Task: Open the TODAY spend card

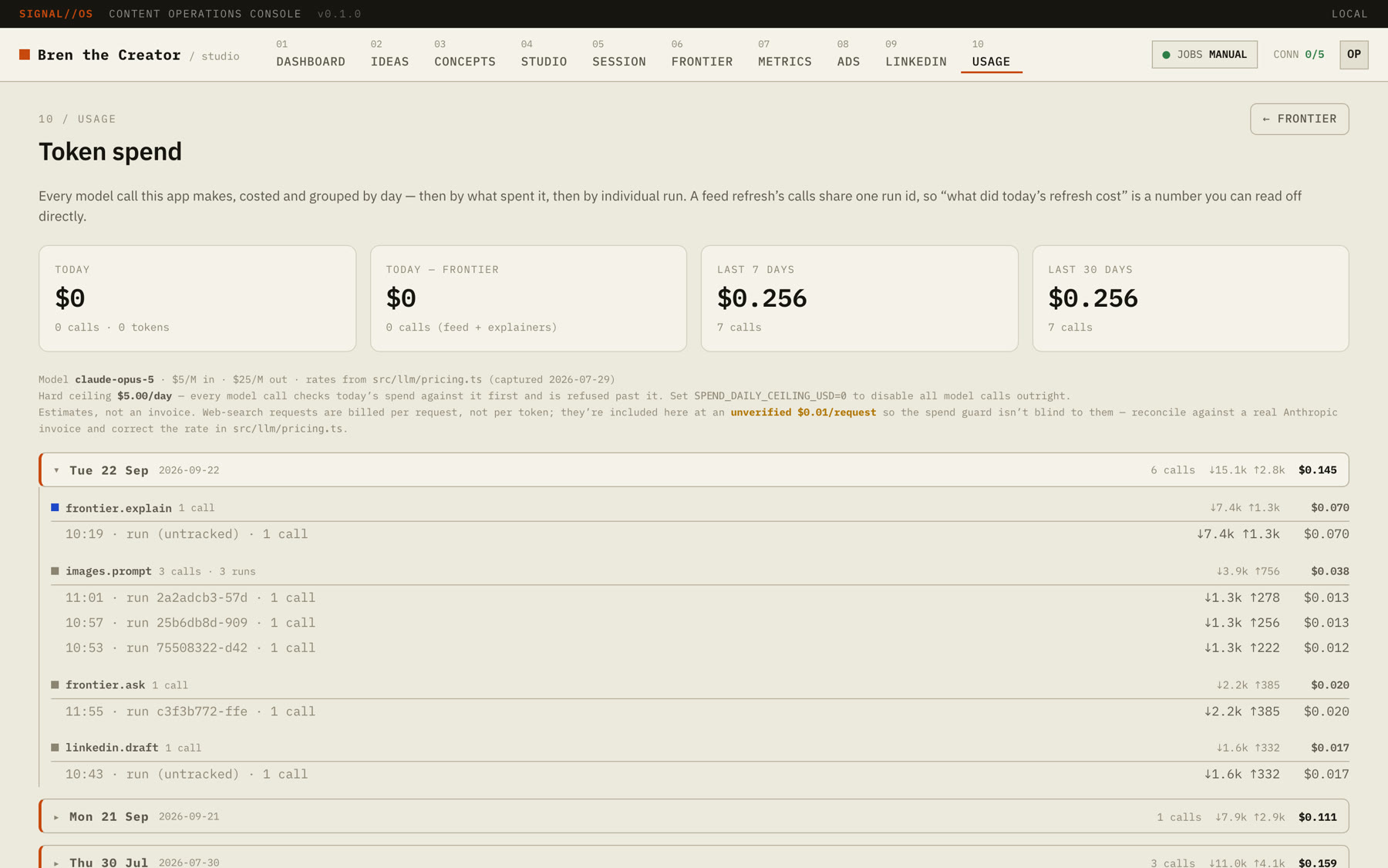Action: pos(197,298)
